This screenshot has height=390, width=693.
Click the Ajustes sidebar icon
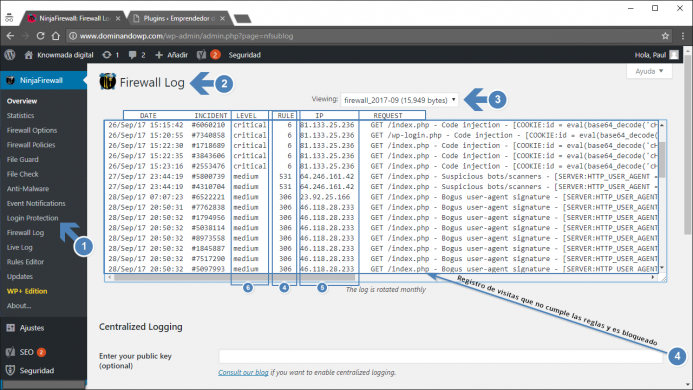click(11, 328)
